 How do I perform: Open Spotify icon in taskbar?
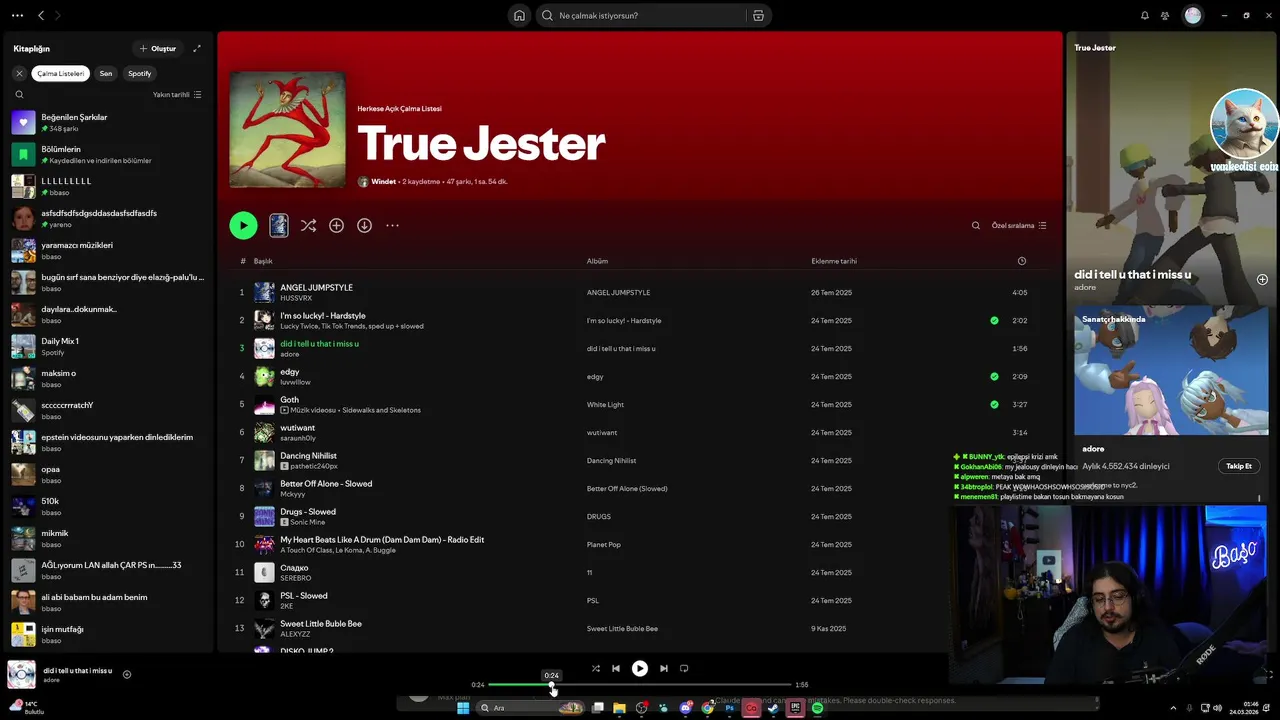817,708
